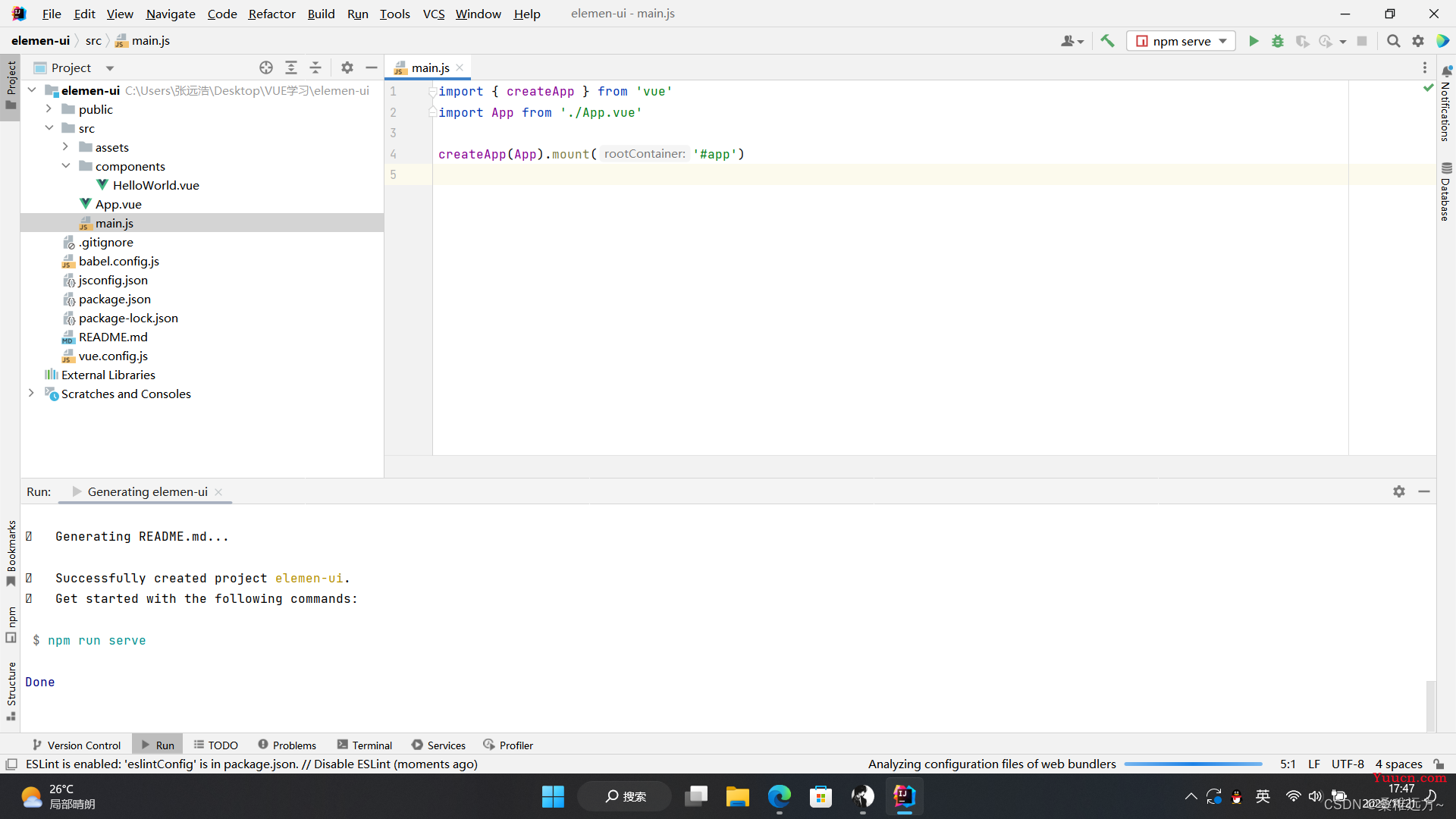Click Expand All in Project panel
Screen dimensions: 1456x819
pos(291,67)
